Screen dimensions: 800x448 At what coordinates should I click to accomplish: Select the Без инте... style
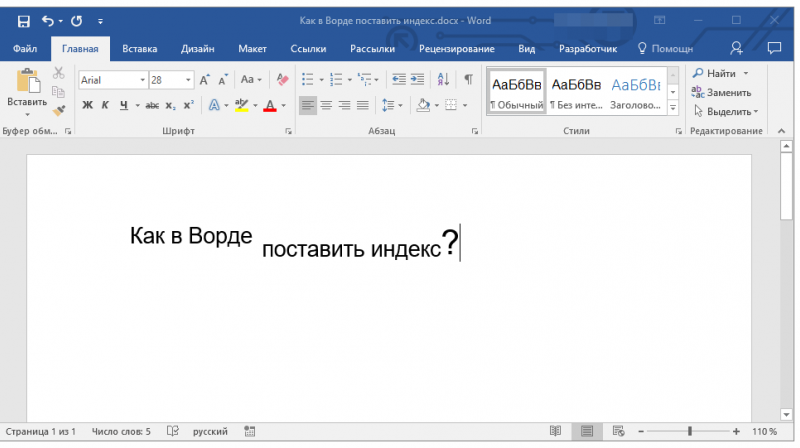click(576, 92)
